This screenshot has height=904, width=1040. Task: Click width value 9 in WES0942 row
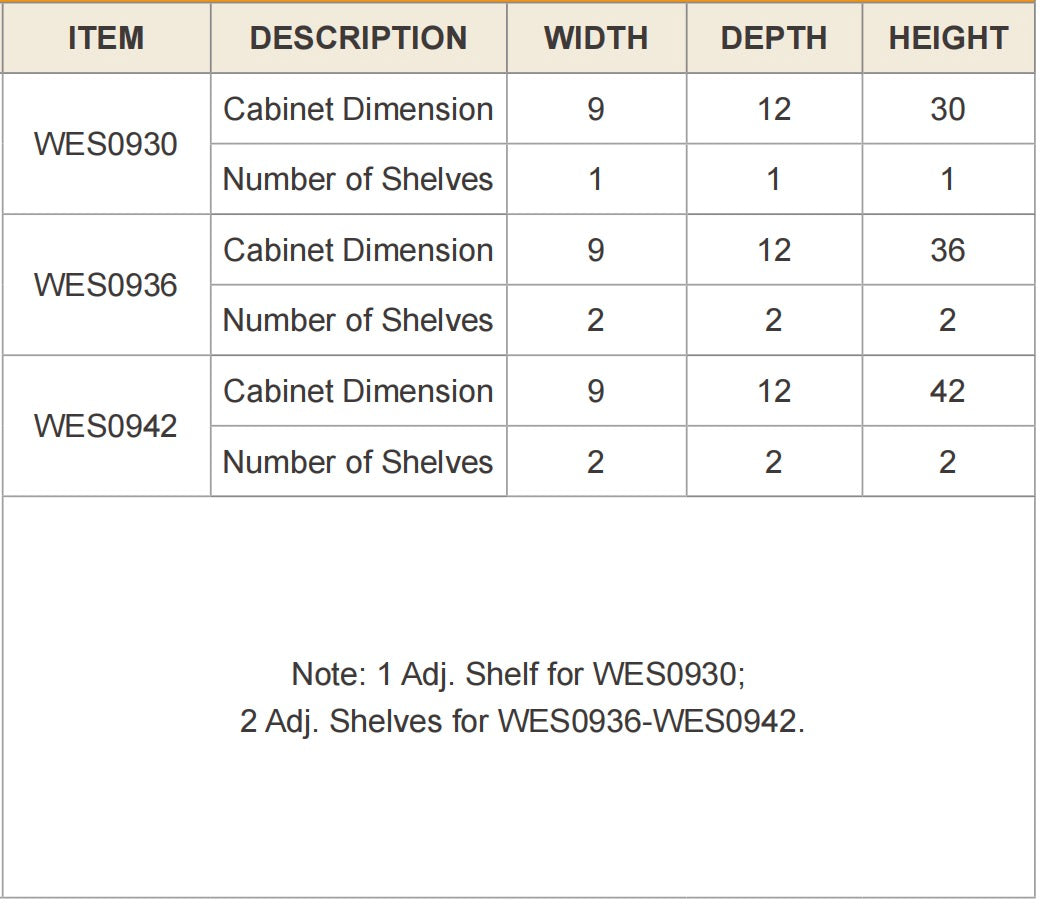point(596,391)
